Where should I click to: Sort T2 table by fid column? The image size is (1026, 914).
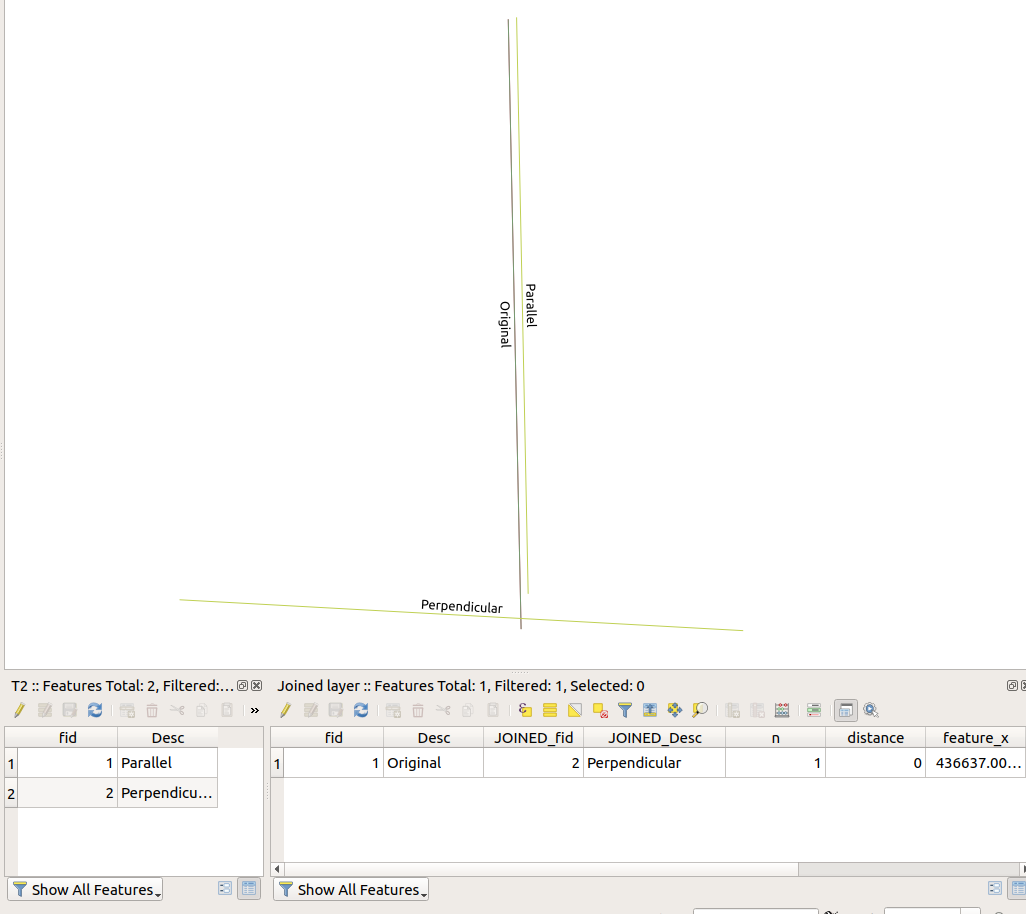click(x=67, y=737)
